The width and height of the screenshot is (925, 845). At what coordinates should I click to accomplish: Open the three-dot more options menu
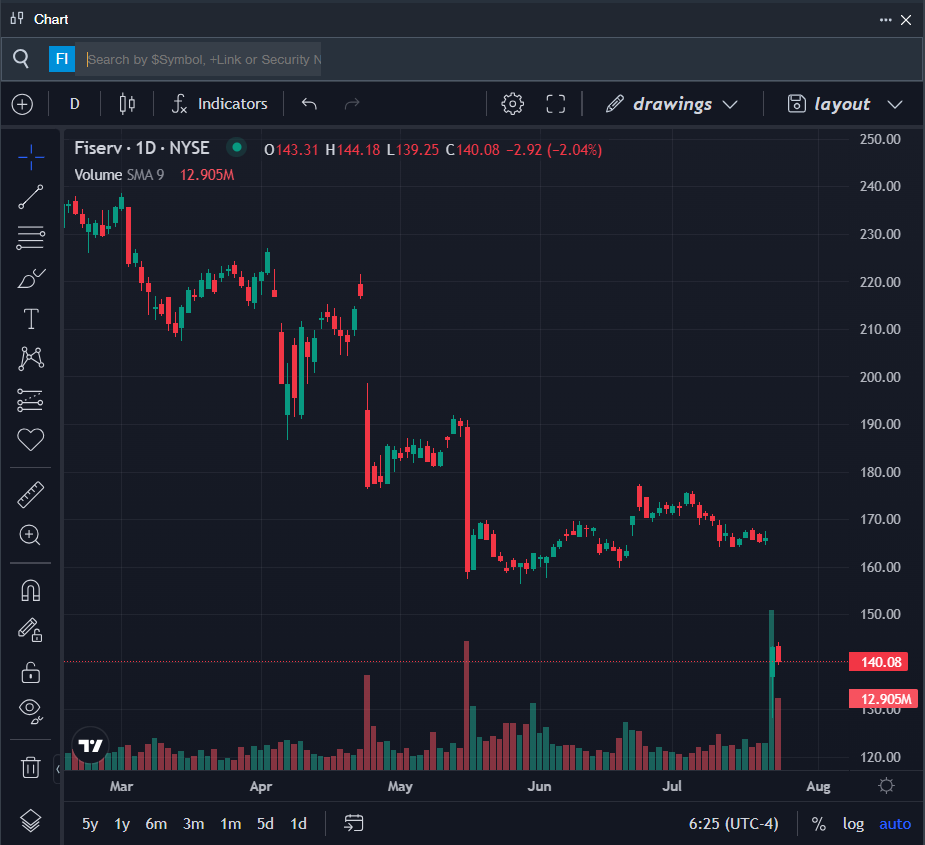885,20
